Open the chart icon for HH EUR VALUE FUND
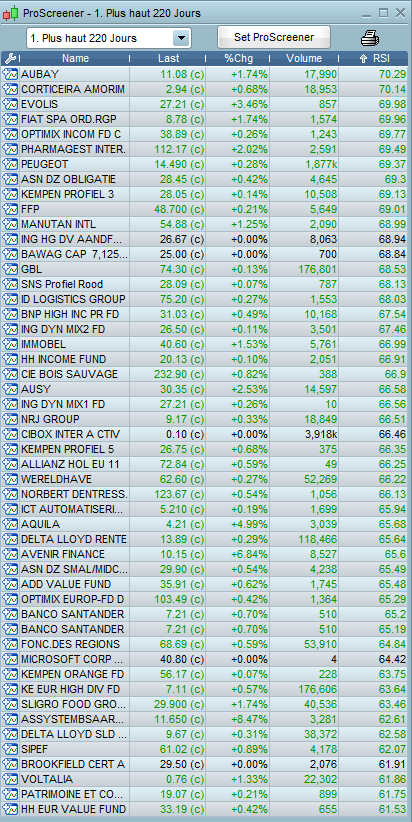This screenshot has width=412, height=822. click(x=10, y=809)
